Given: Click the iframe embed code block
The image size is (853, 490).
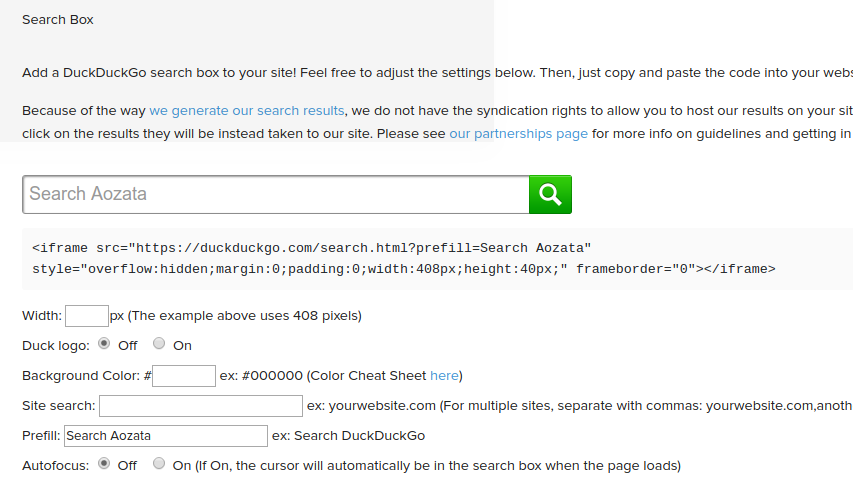Looking at the screenshot, I should [x=437, y=259].
